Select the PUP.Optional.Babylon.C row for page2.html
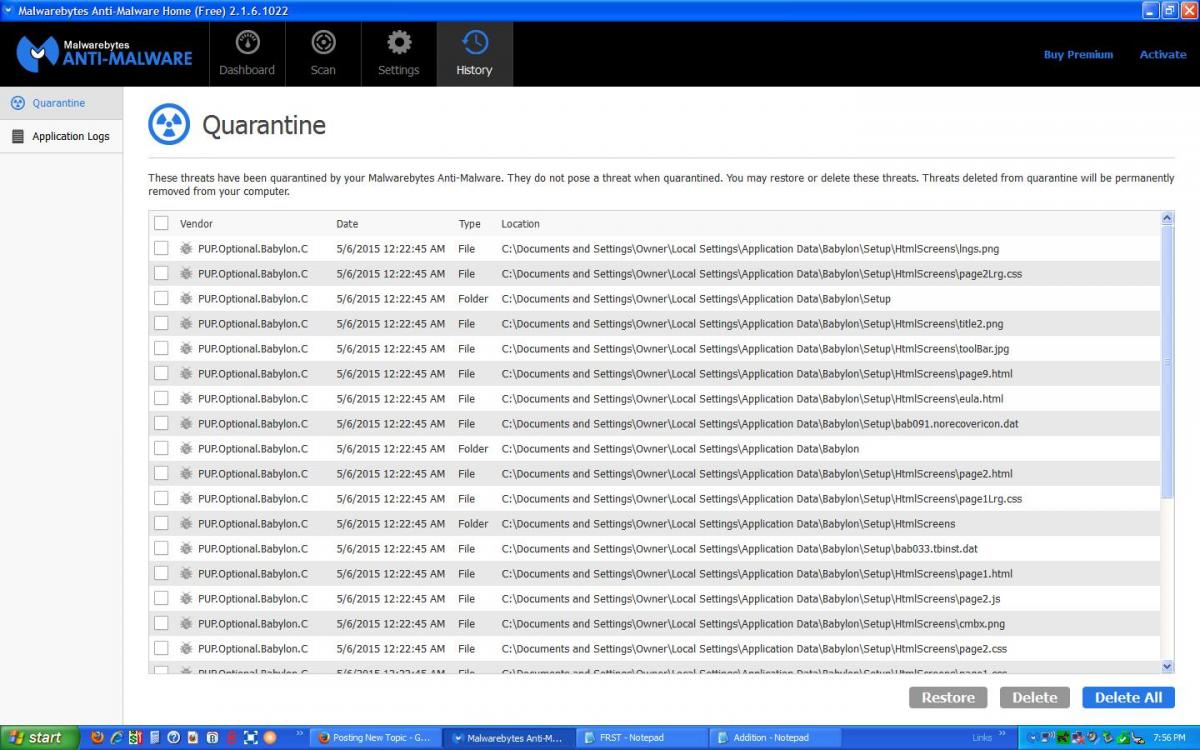The image size is (1200, 750). pyautogui.click(x=655, y=473)
